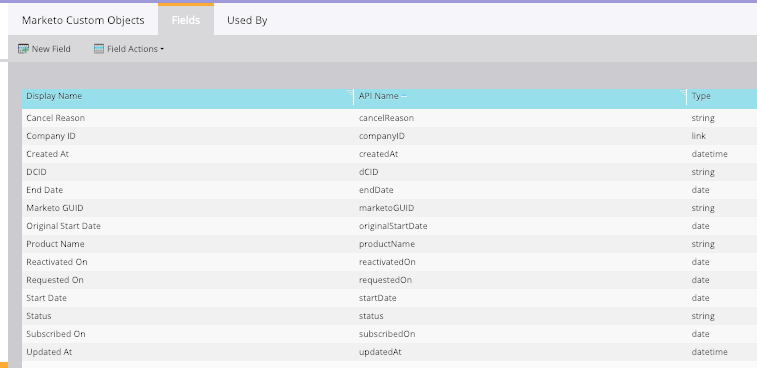Viewport: 757px width, 368px height.
Task: Click the Field Actions button label
Action: point(132,49)
